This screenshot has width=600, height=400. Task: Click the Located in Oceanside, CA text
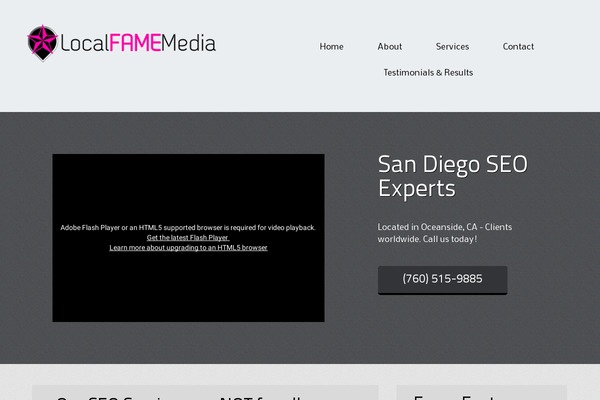(445, 233)
